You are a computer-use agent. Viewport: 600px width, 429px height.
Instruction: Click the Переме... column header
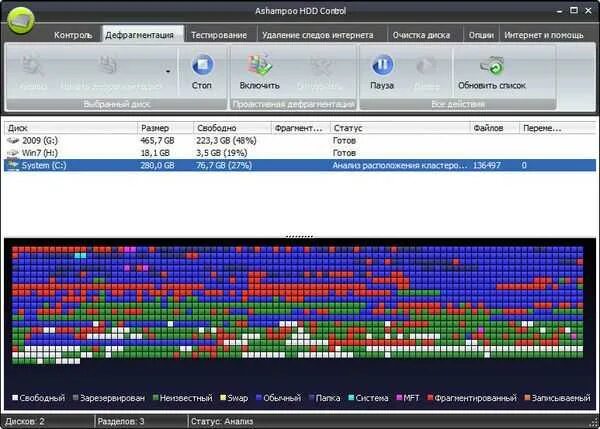tap(557, 128)
